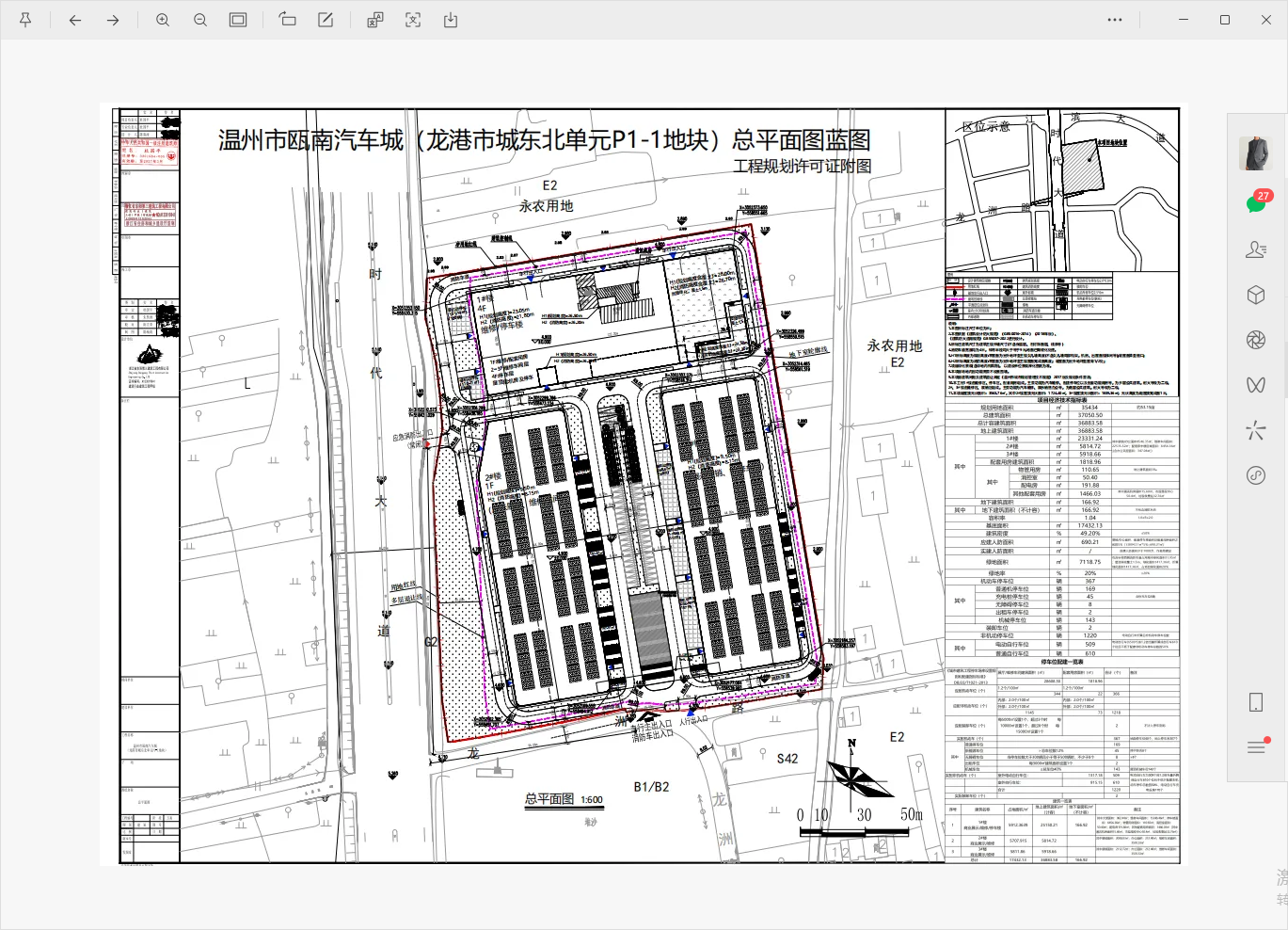This screenshot has height=930, width=1288.
Task: Open Moments via the aperture icon
Action: coord(1256,340)
